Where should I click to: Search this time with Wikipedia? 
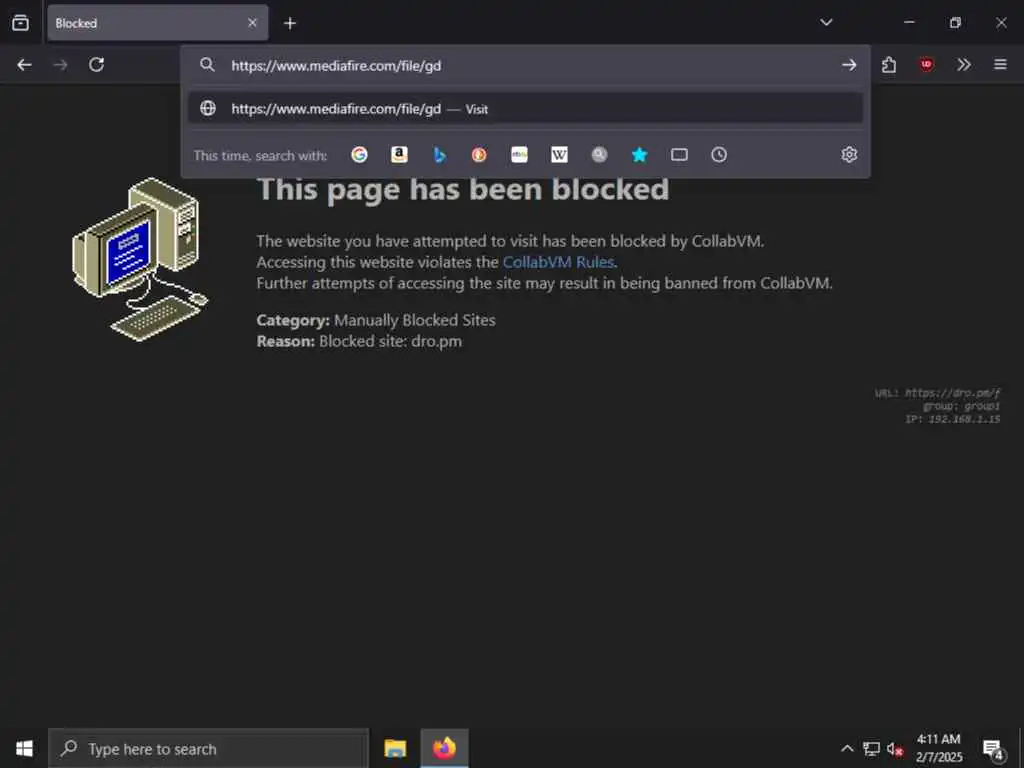click(559, 155)
